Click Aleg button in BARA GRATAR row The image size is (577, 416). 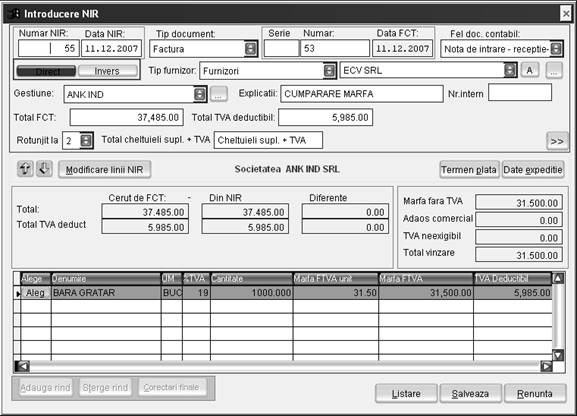click(35, 293)
